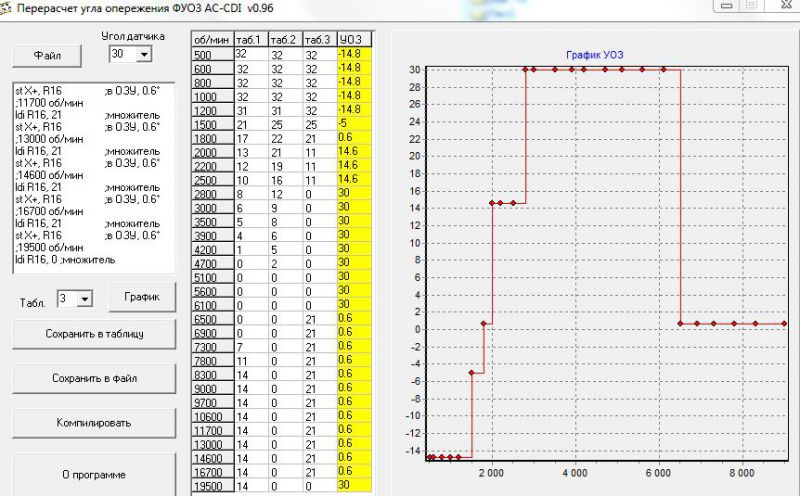Click the graph data point at -5 degrees
Image resolution: width=800 pixels, height=496 pixels.
473,372
